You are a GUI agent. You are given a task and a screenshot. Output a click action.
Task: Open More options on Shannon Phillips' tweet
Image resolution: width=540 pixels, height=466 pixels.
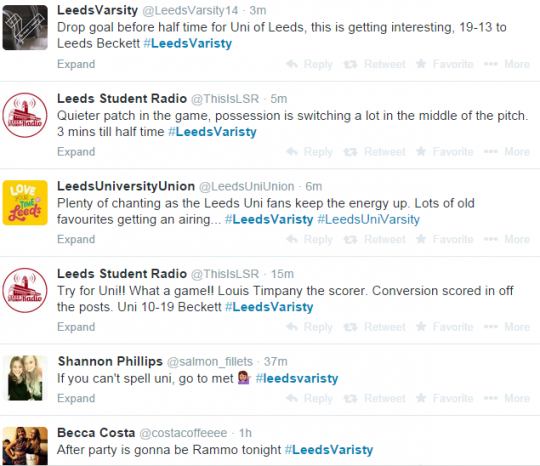(x=507, y=398)
